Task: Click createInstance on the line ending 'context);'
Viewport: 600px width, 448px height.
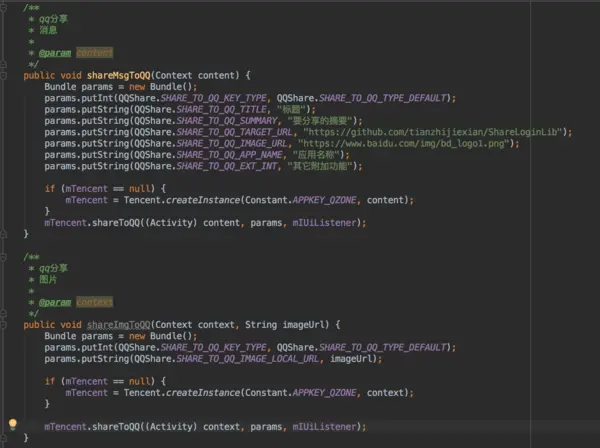Action: (203, 393)
